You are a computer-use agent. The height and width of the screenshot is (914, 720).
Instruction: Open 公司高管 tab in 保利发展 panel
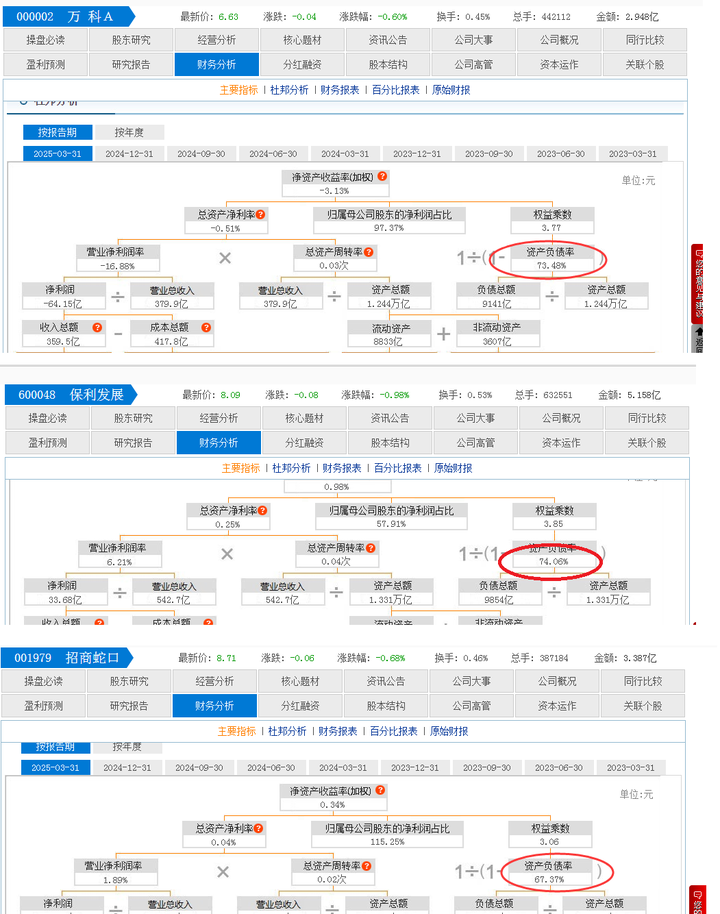point(476,443)
